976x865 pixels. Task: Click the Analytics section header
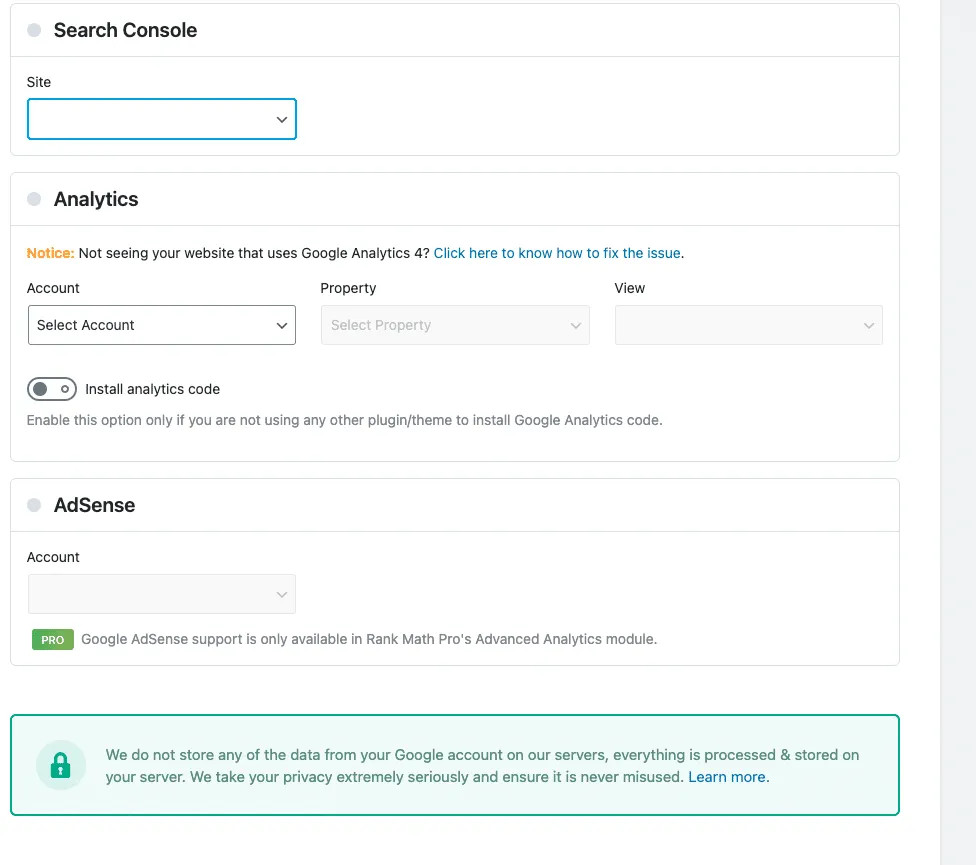[x=96, y=199]
